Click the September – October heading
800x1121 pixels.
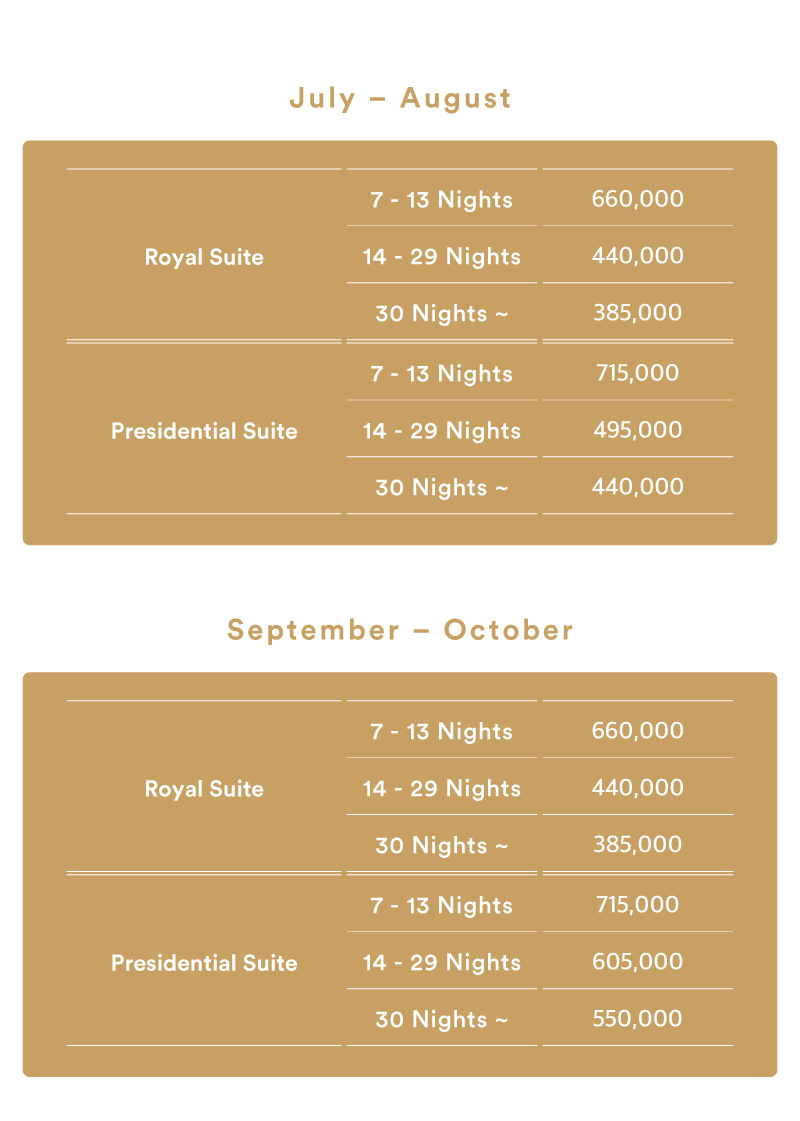pyautogui.click(x=400, y=630)
